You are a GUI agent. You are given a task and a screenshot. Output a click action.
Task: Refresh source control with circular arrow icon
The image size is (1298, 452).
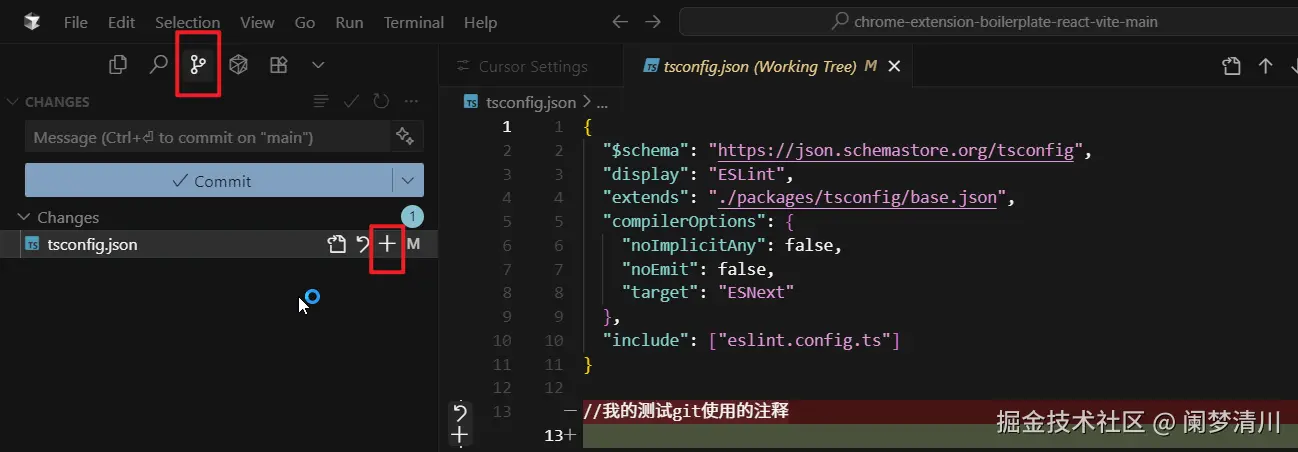click(x=381, y=101)
